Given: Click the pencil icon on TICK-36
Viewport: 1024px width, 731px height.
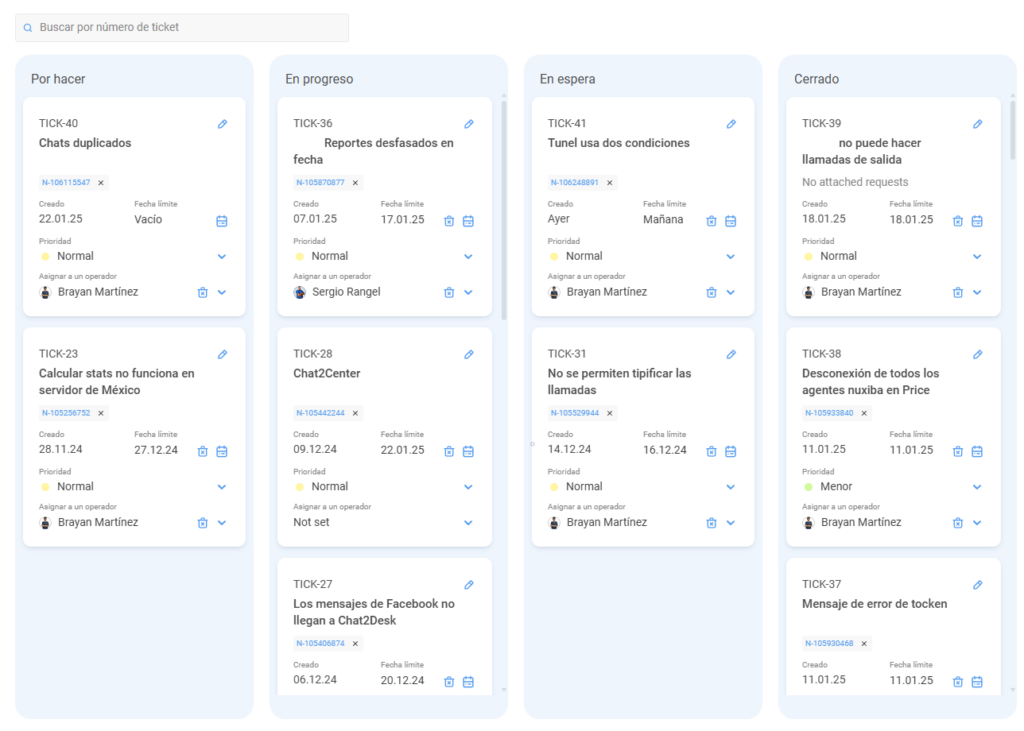Looking at the screenshot, I should point(469,123).
